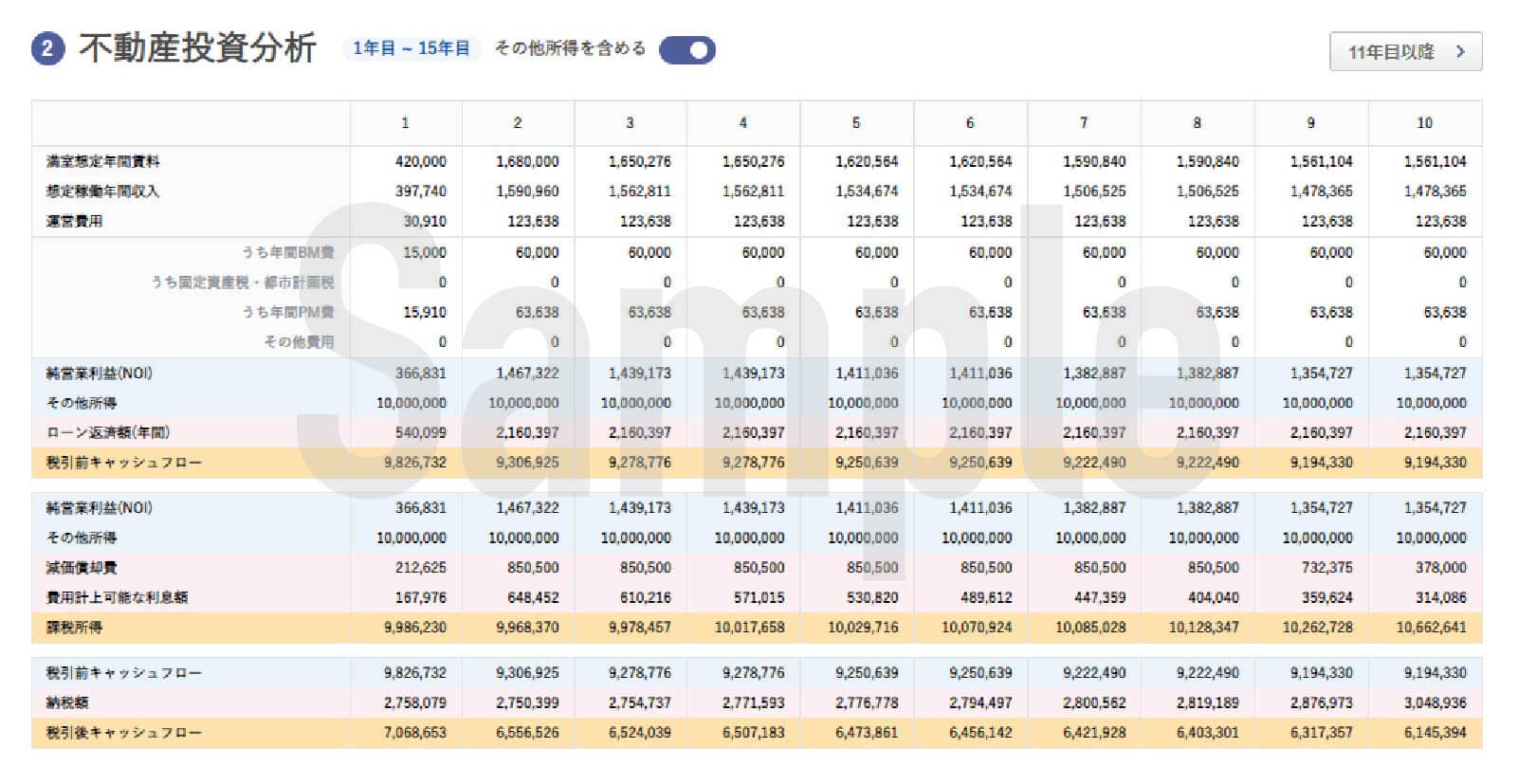Select the うち年間PM費 sub-row label

tap(287, 312)
